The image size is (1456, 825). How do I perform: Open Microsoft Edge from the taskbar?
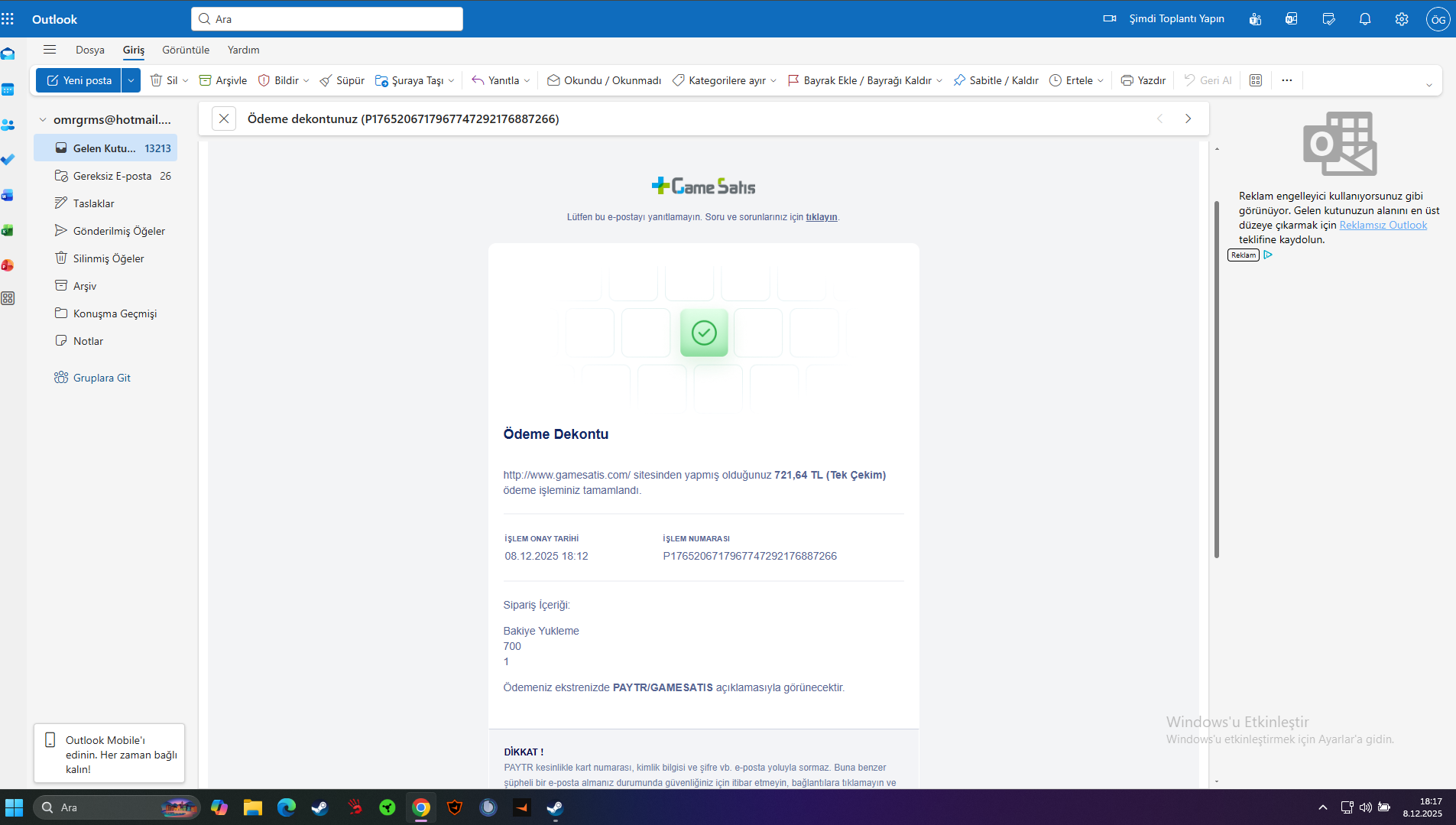[287, 807]
